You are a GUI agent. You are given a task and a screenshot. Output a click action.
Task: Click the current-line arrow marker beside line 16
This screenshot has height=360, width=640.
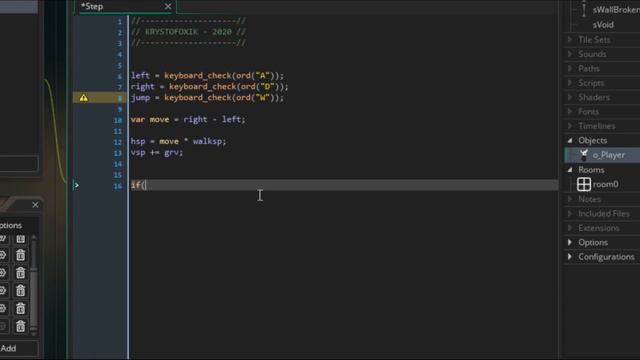[x=76, y=185]
